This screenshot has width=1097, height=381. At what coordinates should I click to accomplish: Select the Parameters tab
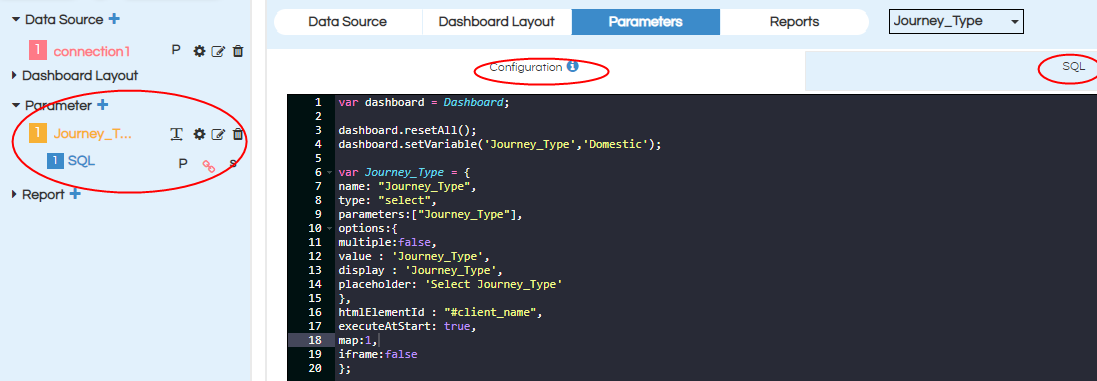646,22
